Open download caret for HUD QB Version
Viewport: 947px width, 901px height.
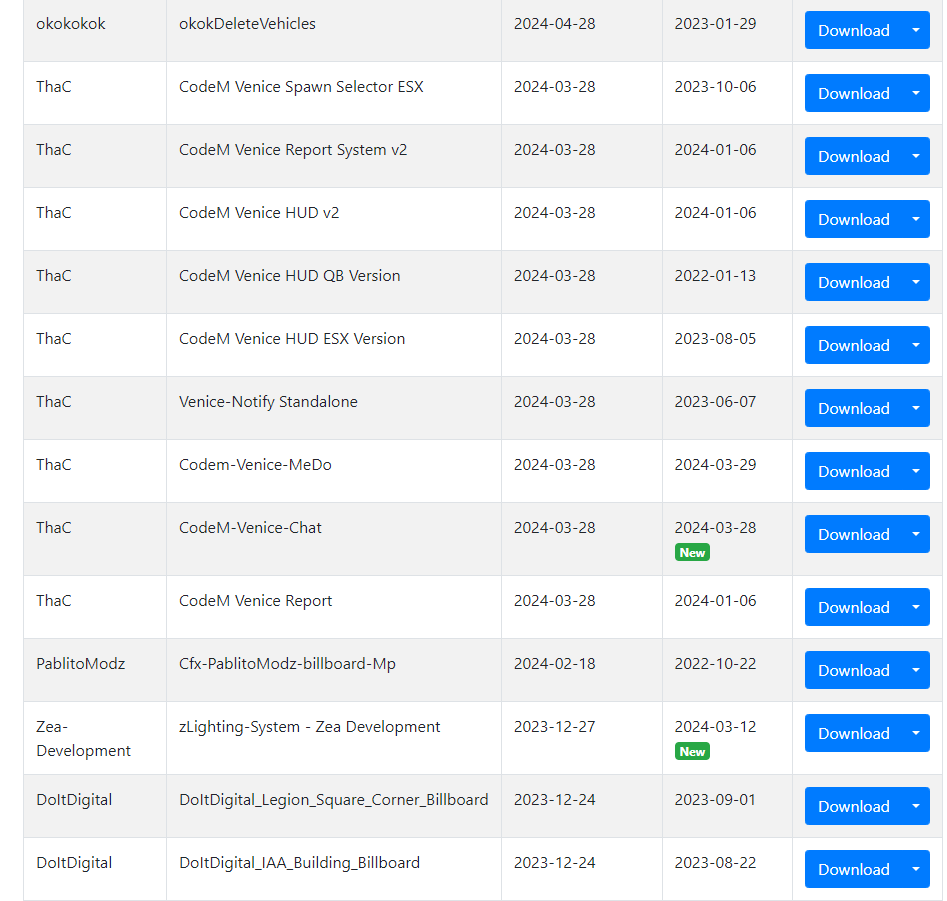click(x=916, y=282)
